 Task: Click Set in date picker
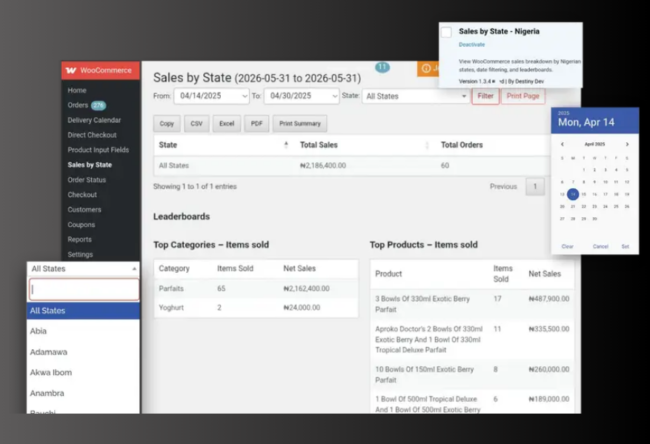coord(625,246)
